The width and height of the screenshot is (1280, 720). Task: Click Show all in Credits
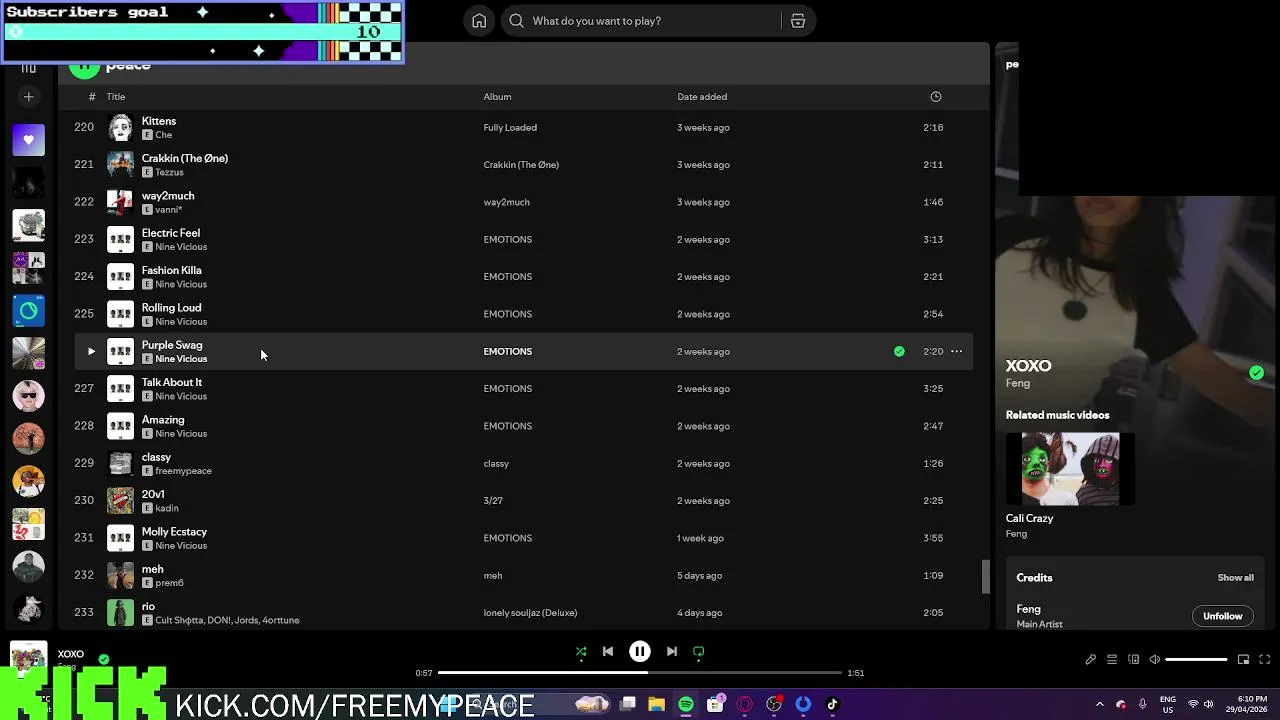[1235, 578]
